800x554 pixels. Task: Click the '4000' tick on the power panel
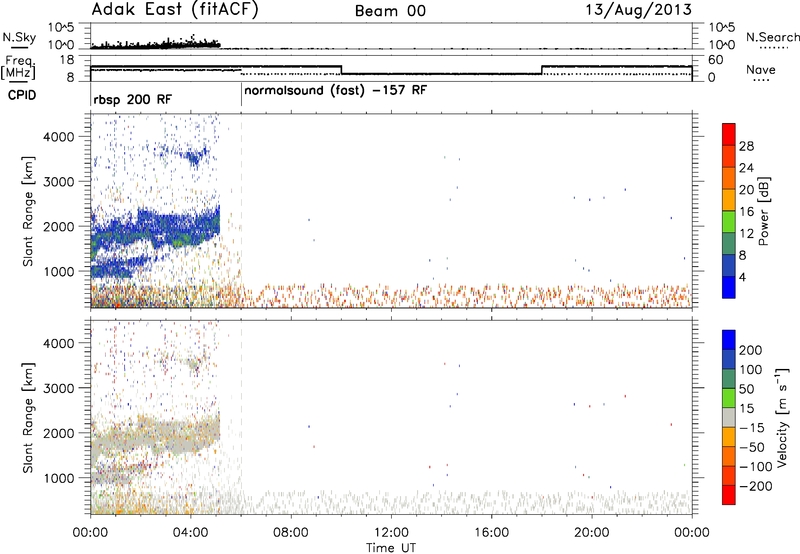58,137
